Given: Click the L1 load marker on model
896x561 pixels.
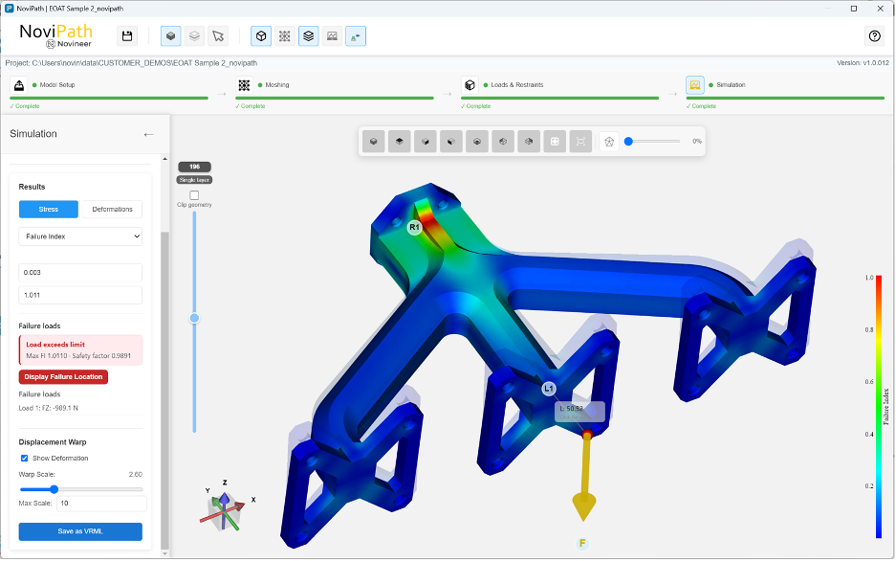Looking at the screenshot, I should [x=549, y=388].
